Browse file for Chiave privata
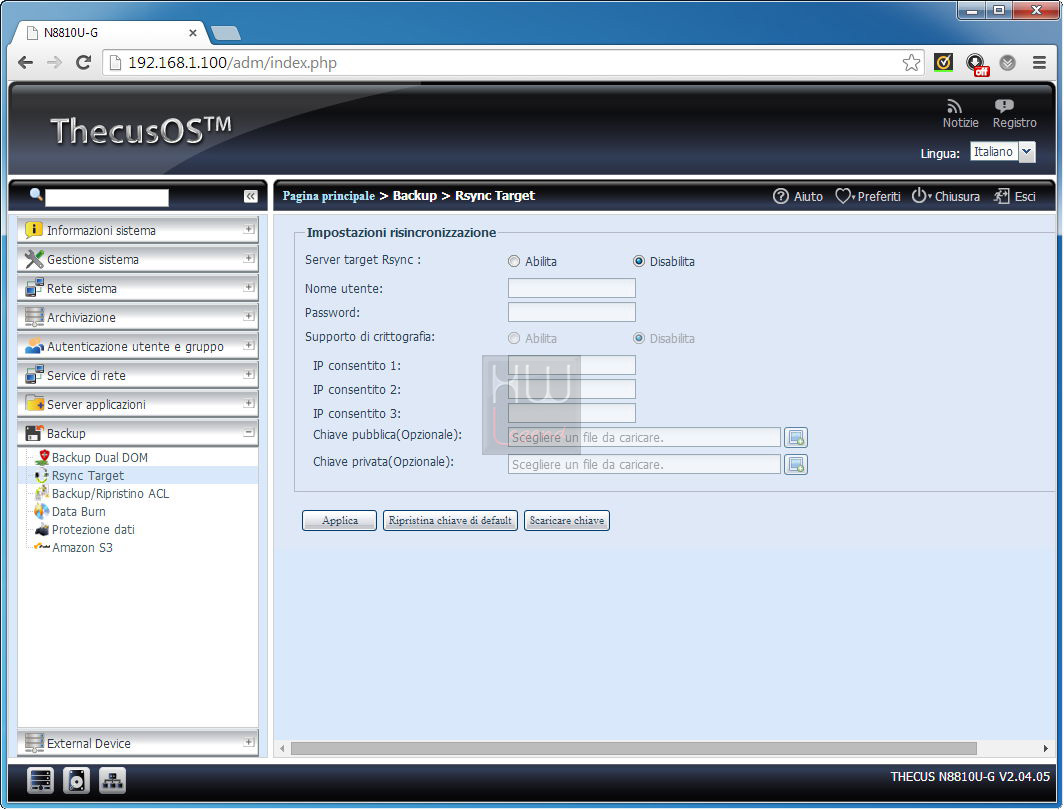The width and height of the screenshot is (1064, 810). [796, 465]
